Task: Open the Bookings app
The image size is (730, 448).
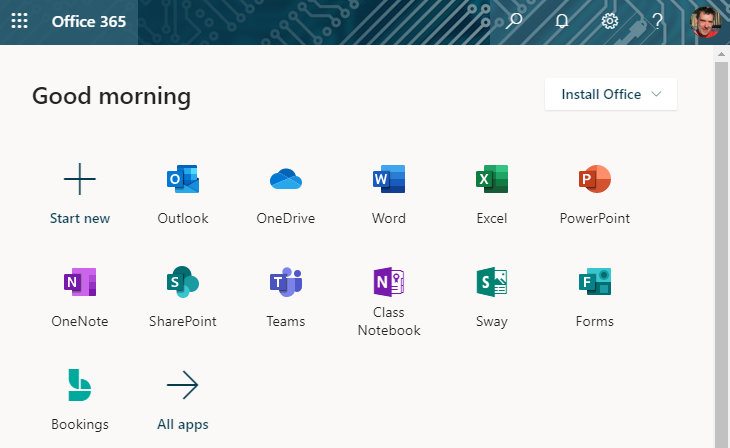Action: pyautogui.click(x=80, y=385)
